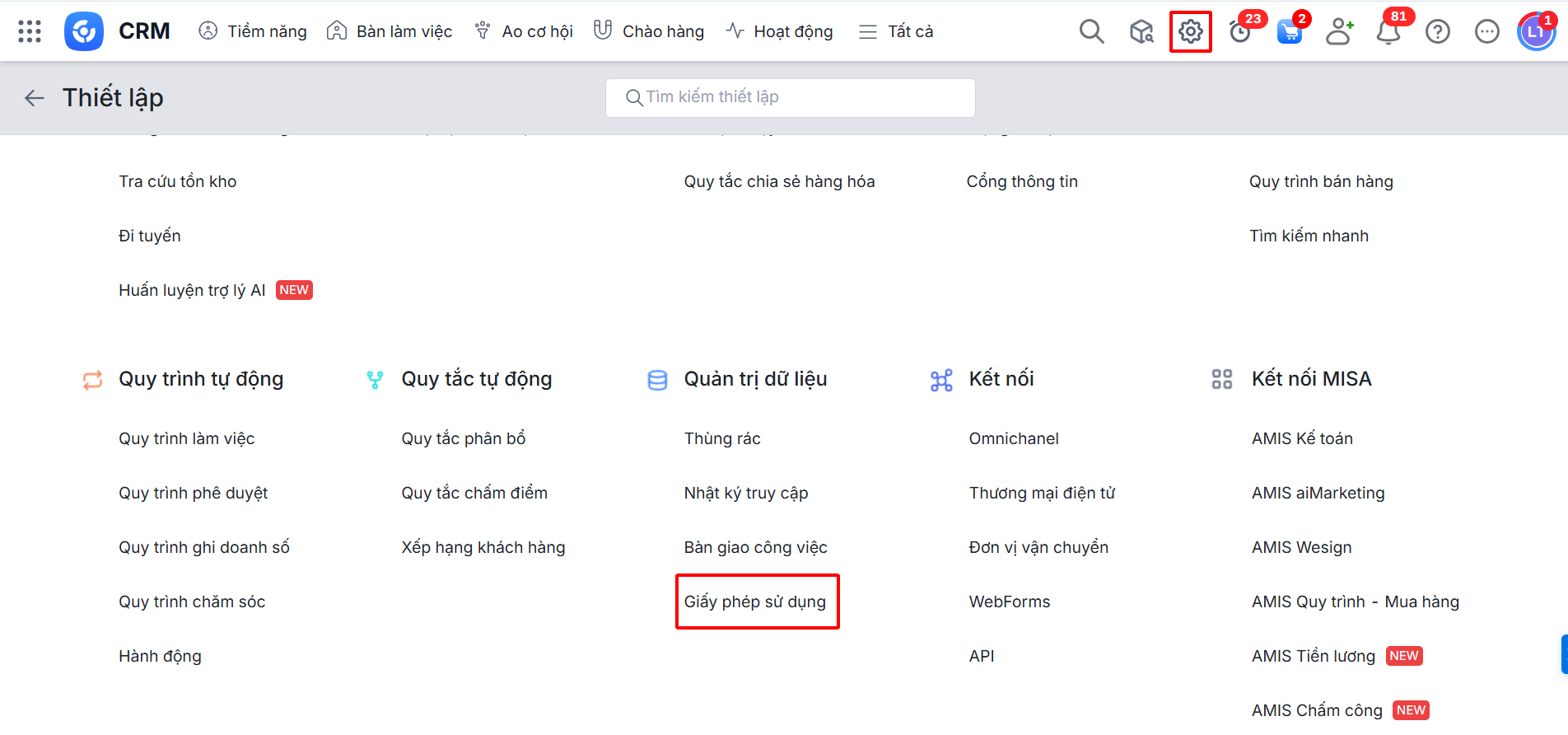Open the Hoạt động menu item

780,31
